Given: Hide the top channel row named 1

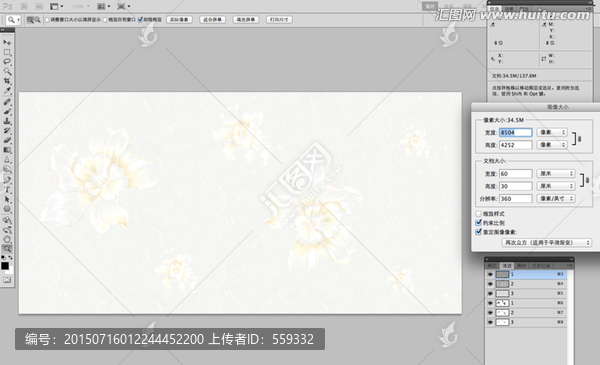Looking at the screenshot, I should coord(490,274).
